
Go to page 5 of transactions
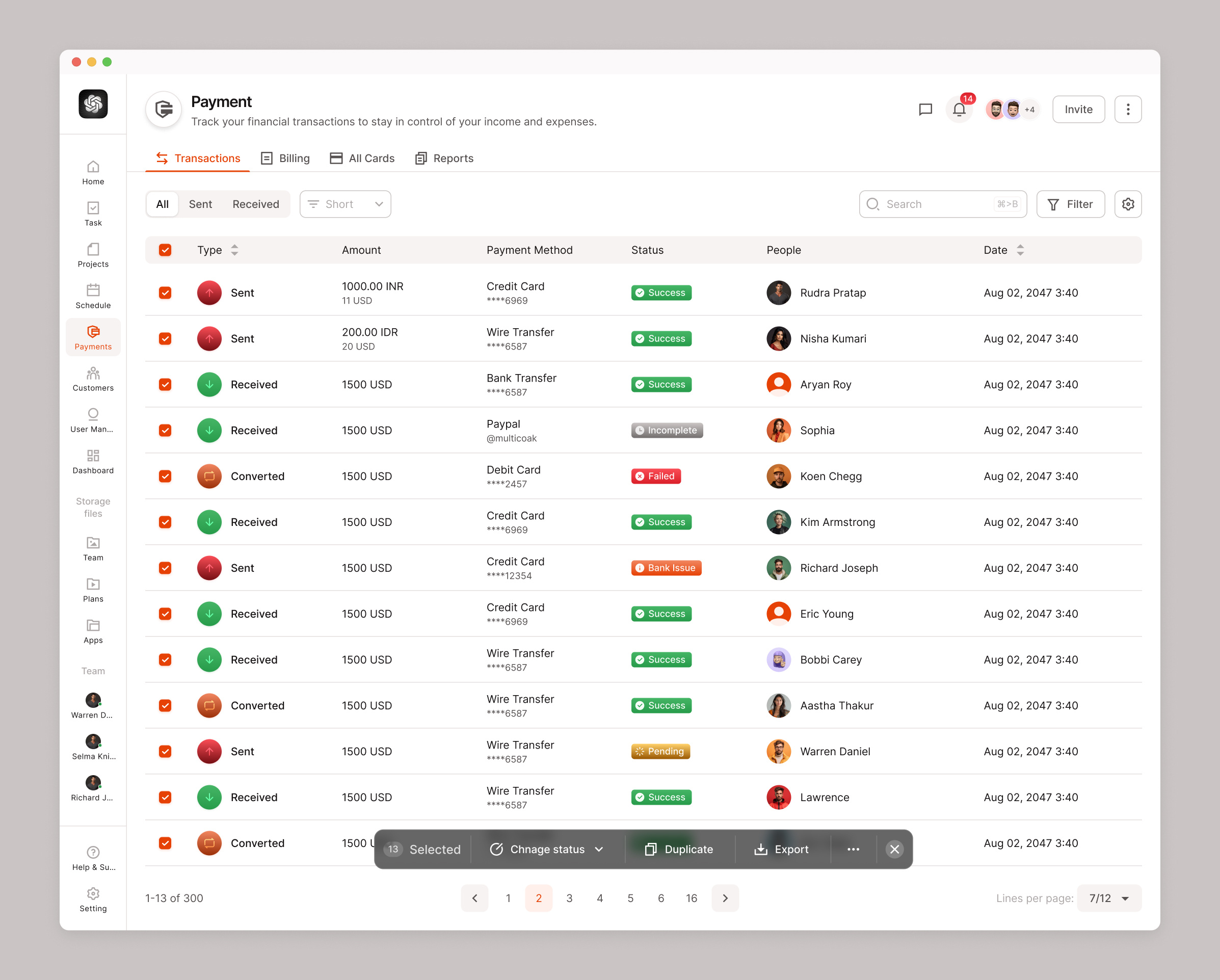pos(630,898)
